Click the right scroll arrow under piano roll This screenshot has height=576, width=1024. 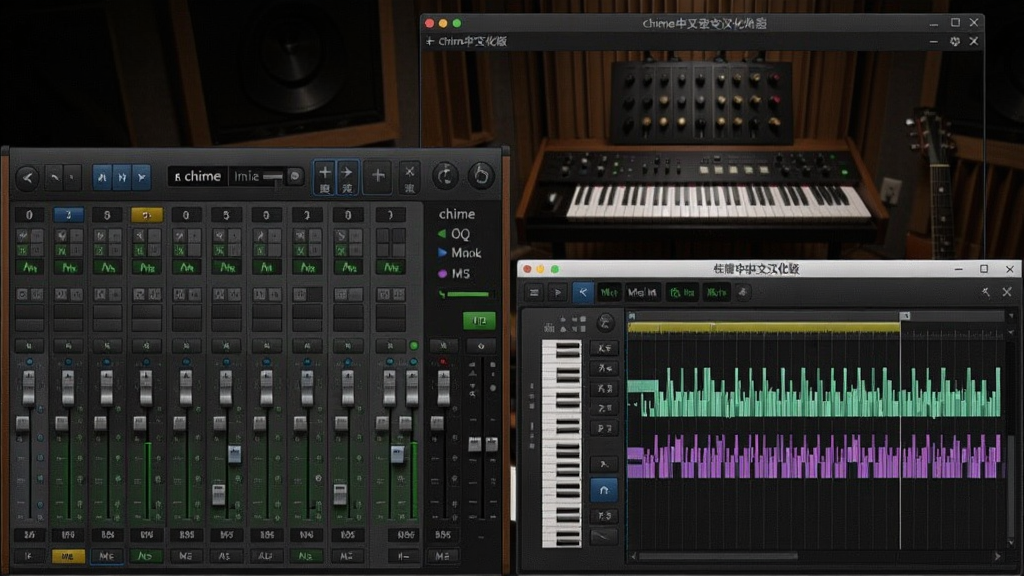997,556
